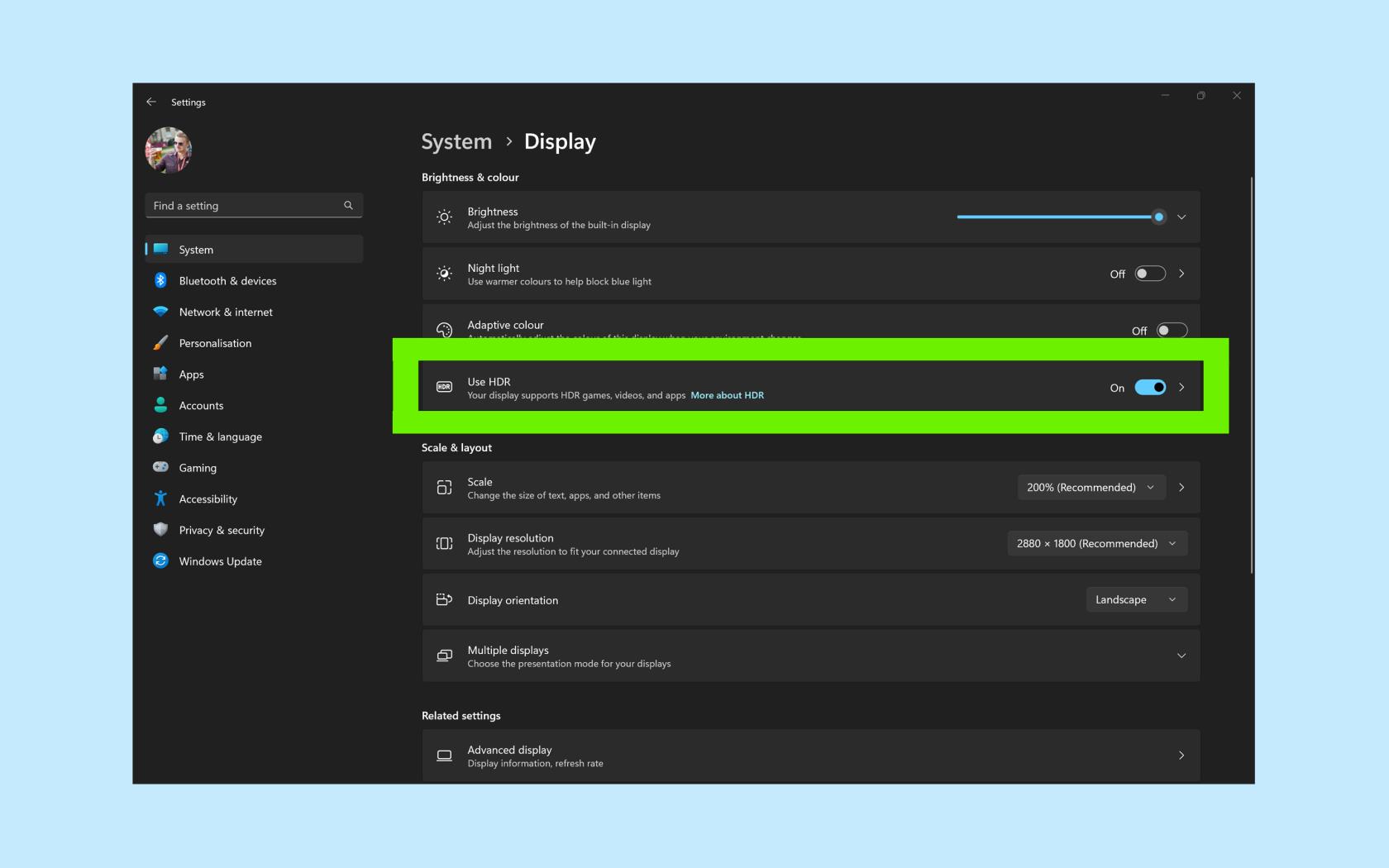Expand the Brightness options chevron
Screen dimensions: 1389x868
point(1181,217)
